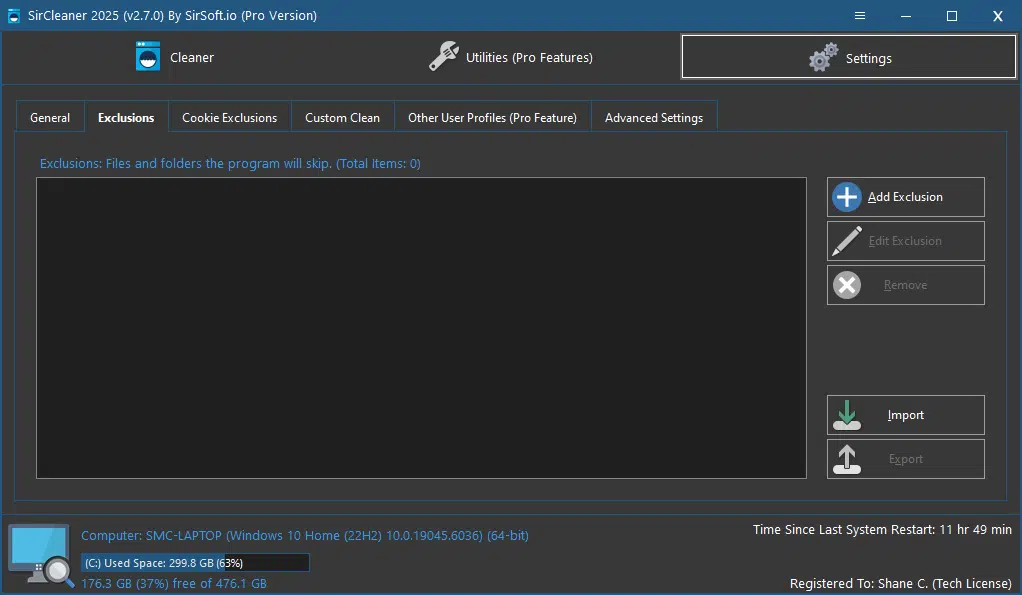Screen dimensions: 1022x595
Task: Click the X circle Remove icon
Action: click(x=847, y=285)
